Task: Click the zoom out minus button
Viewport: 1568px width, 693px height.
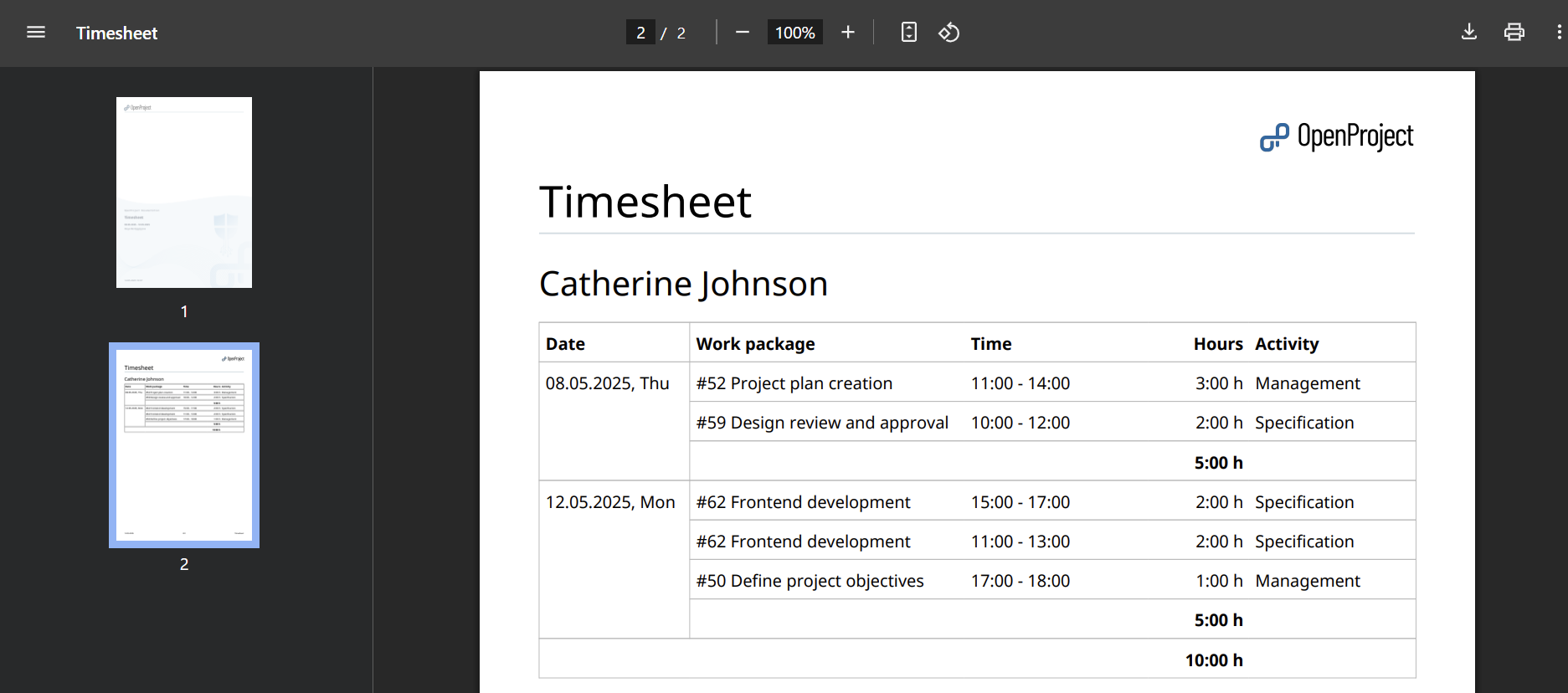Action: click(x=742, y=33)
